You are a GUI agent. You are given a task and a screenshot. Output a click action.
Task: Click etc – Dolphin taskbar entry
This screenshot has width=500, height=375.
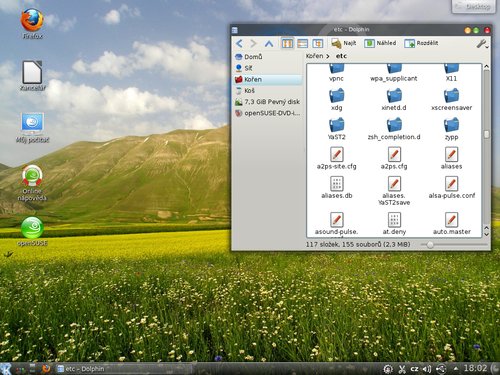click(123, 369)
